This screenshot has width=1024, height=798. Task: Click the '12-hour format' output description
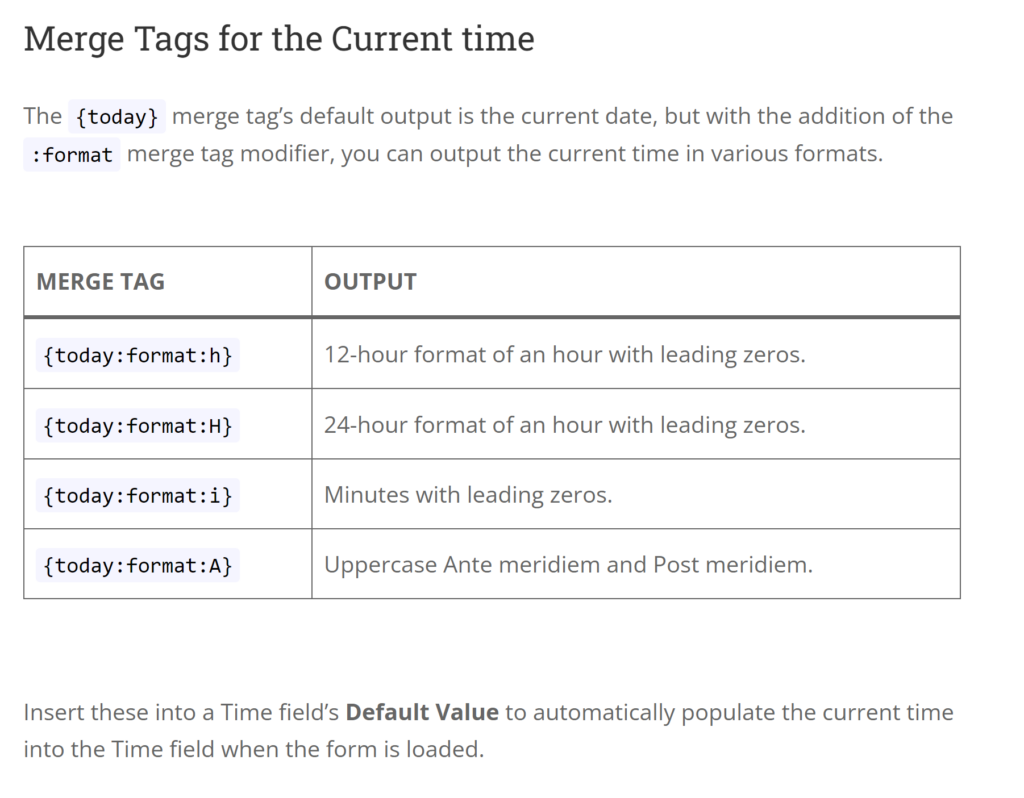point(564,355)
